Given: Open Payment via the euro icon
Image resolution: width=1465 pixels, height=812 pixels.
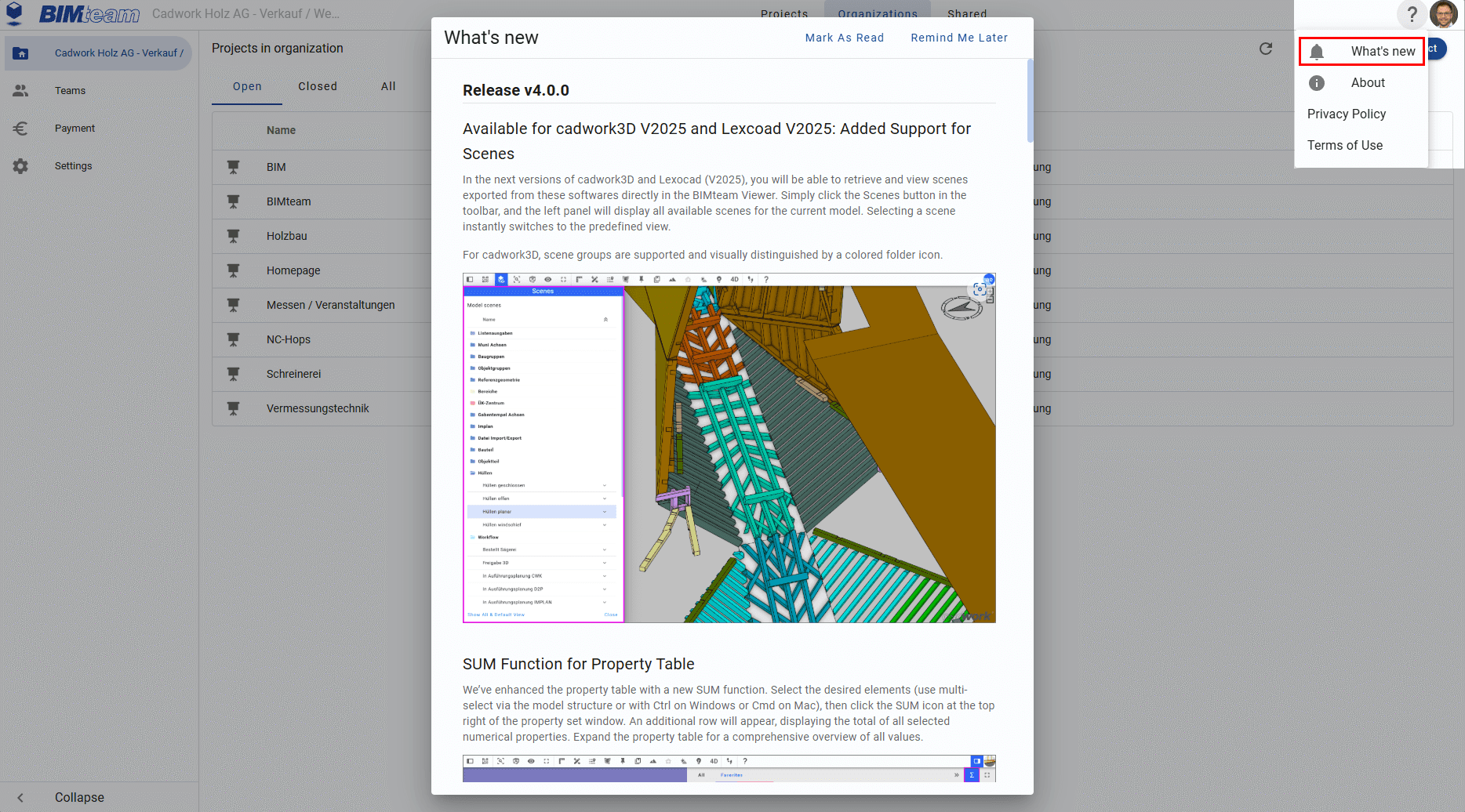Looking at the screenshot, I should tap(21, 129).
